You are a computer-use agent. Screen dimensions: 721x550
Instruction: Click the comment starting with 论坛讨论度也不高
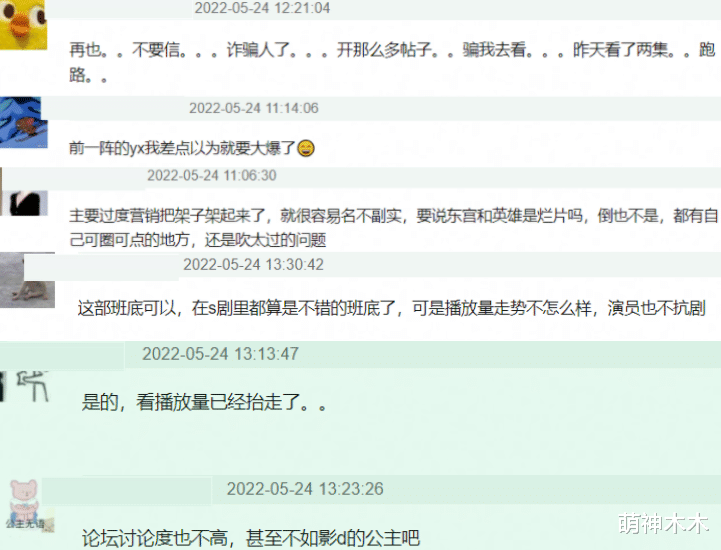point(251,537)
